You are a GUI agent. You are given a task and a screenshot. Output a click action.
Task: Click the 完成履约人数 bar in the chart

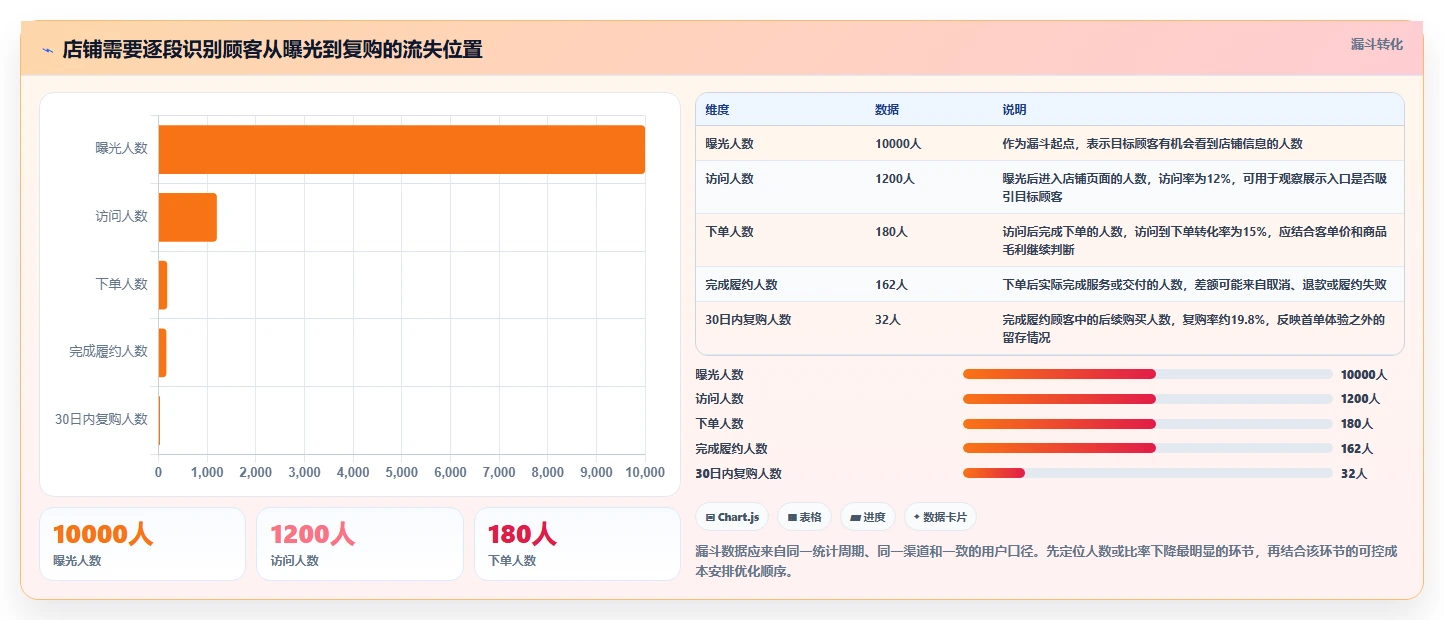tap(162, 352)
